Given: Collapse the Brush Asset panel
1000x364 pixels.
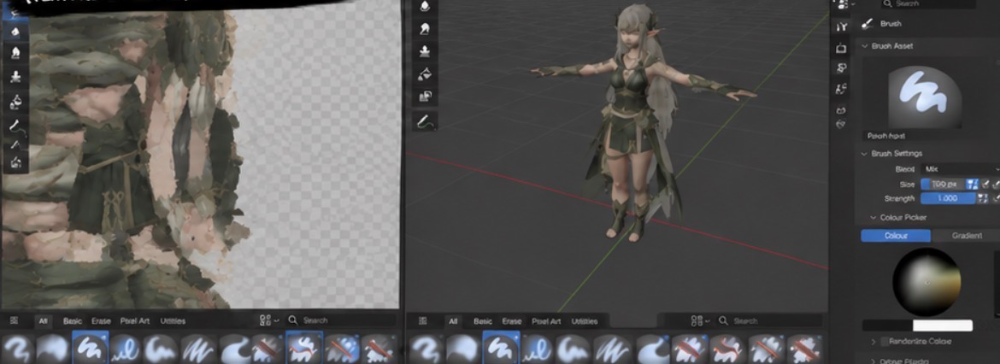Looking at the screenshot, I should (865, 46).
